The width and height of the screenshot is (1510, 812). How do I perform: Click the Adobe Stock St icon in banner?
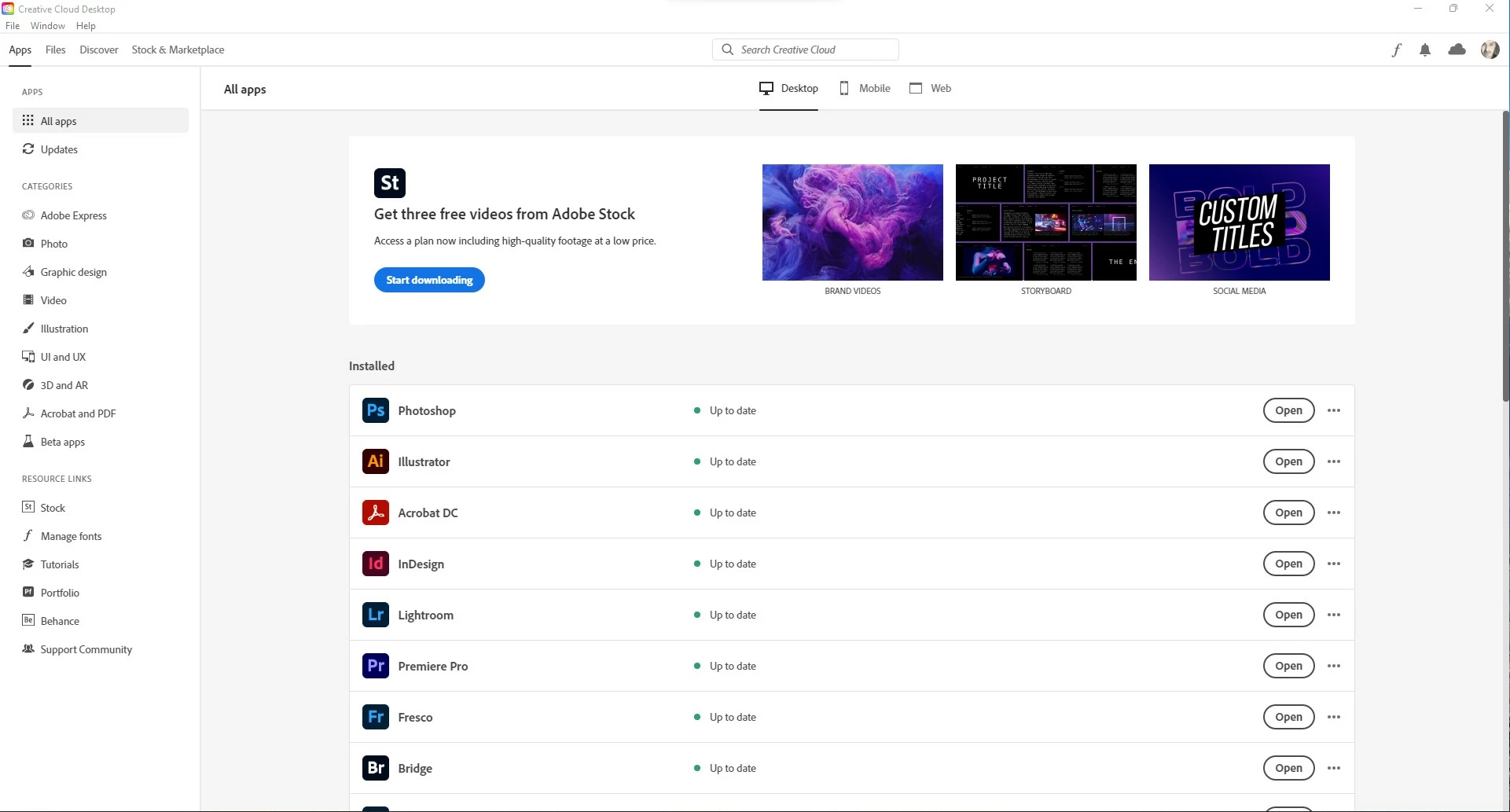(x=390, y=183)
